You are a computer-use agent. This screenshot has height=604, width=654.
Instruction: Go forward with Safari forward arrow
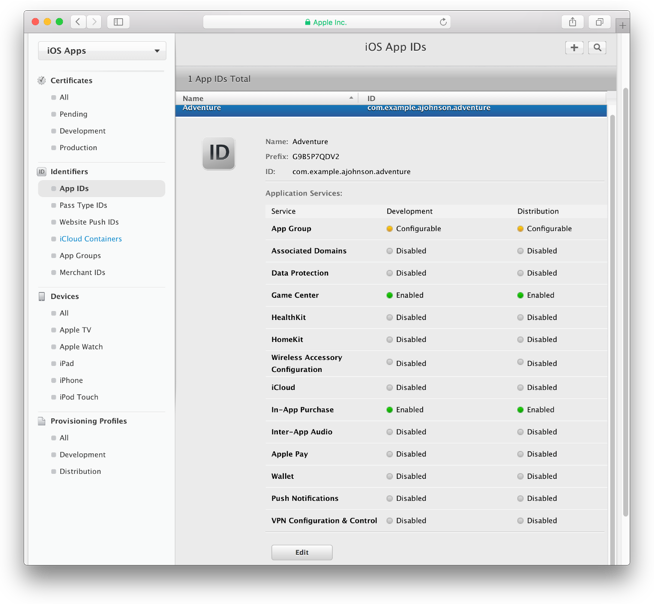click(x=94, y=22)
